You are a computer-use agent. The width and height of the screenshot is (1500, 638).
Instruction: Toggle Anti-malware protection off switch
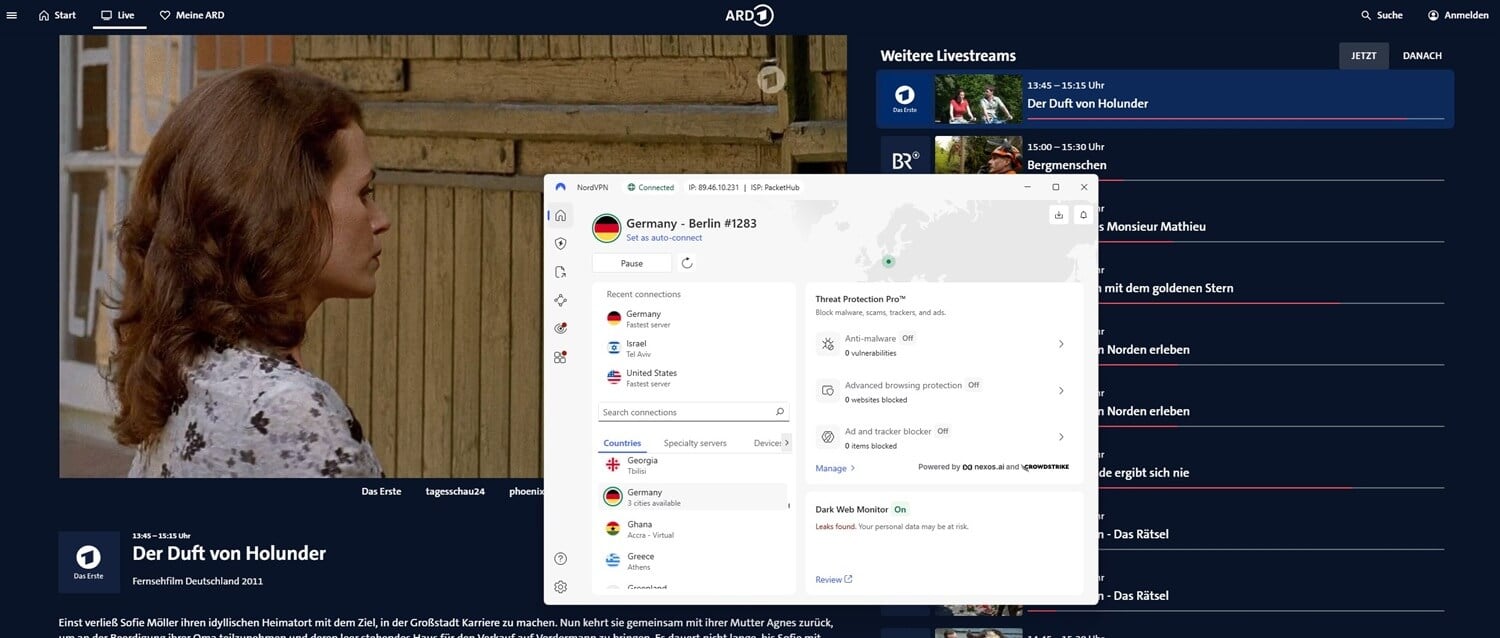pyautogui.click(x=907, y=338)
